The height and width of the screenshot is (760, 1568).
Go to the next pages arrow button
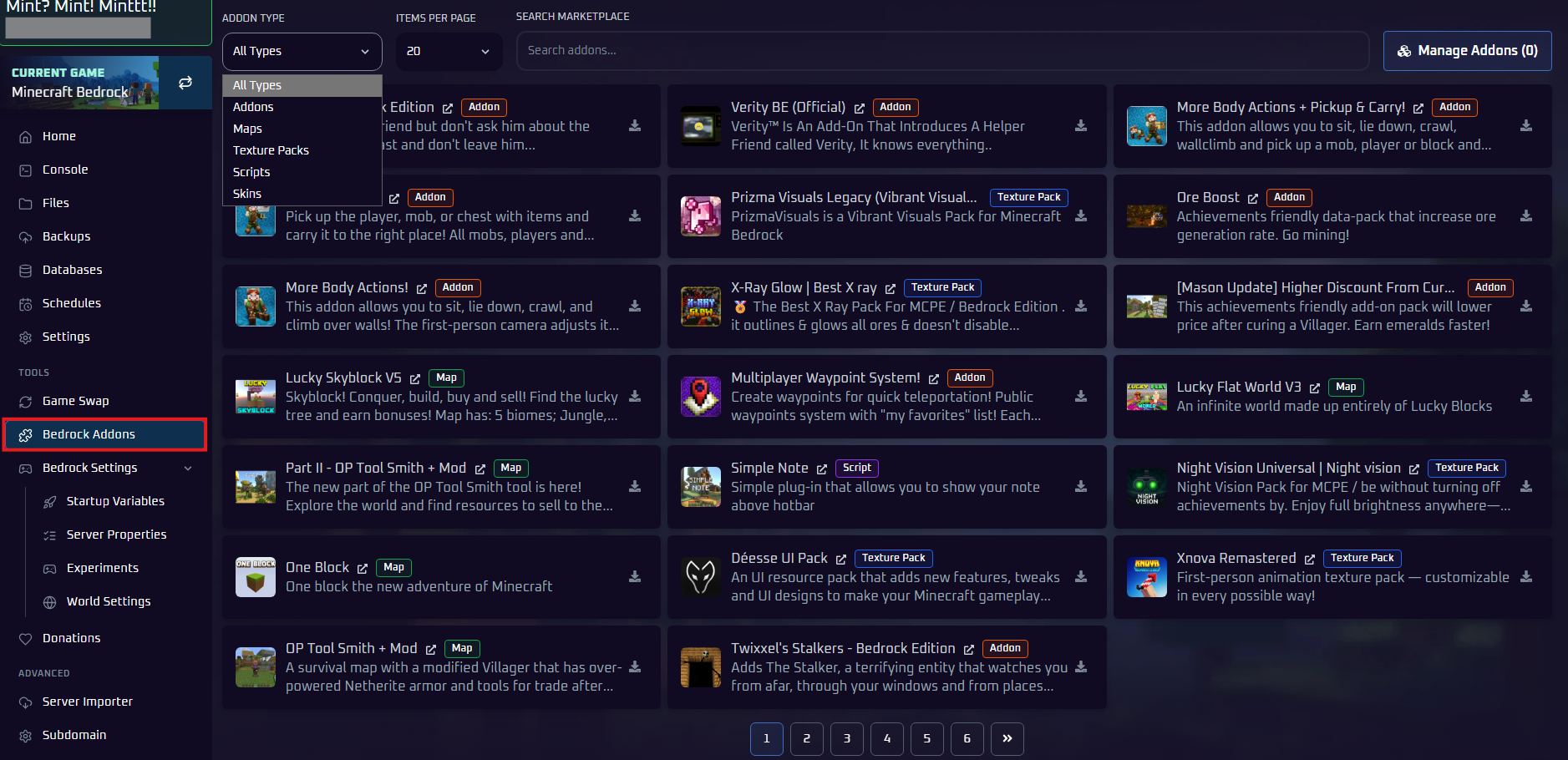(1007, 738)
